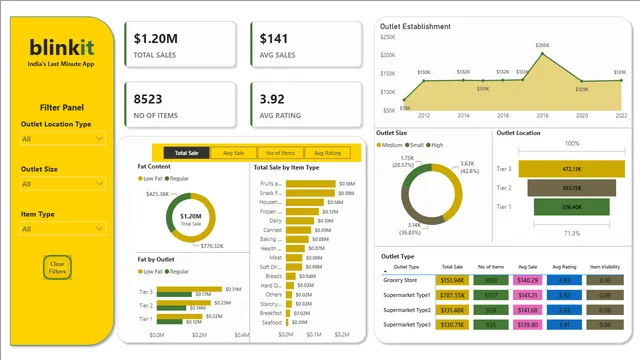
Task: Click the 5577 No of Items cell
Action: click(x=491, y=295)
